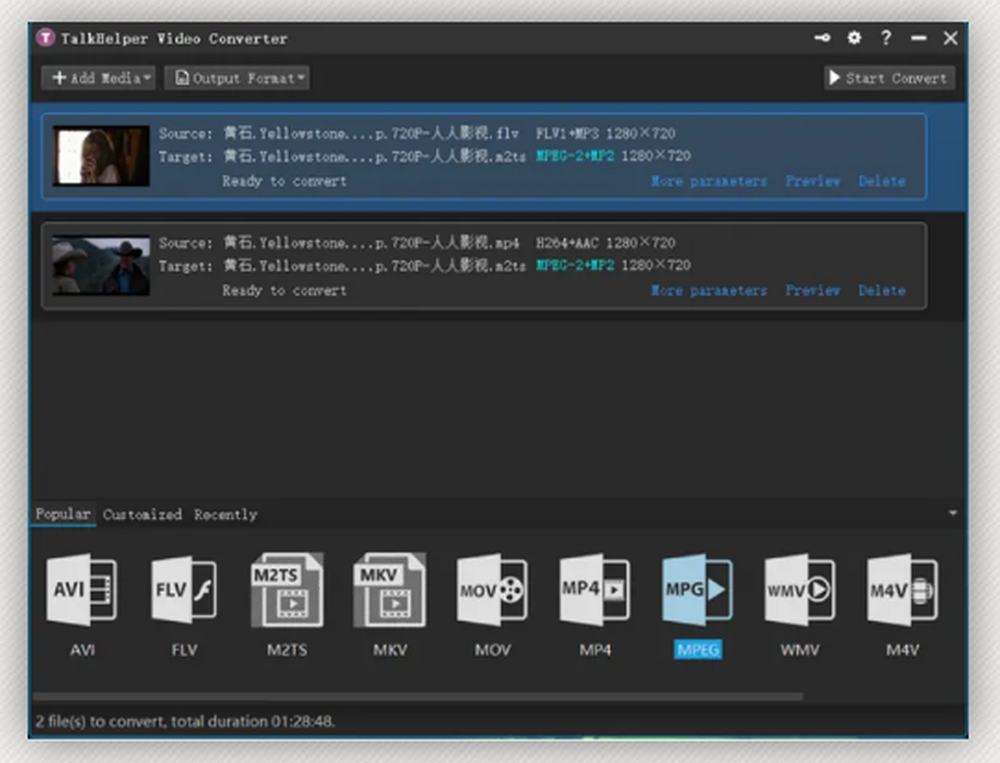1000x763 pixels.
Task: Open the registration key icon
Action: (822, 38)
